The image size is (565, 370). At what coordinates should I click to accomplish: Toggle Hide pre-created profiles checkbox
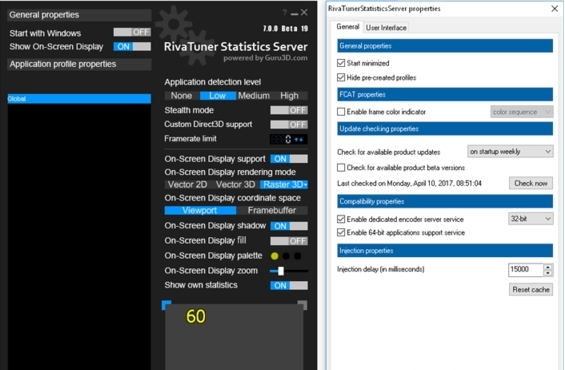341,77
